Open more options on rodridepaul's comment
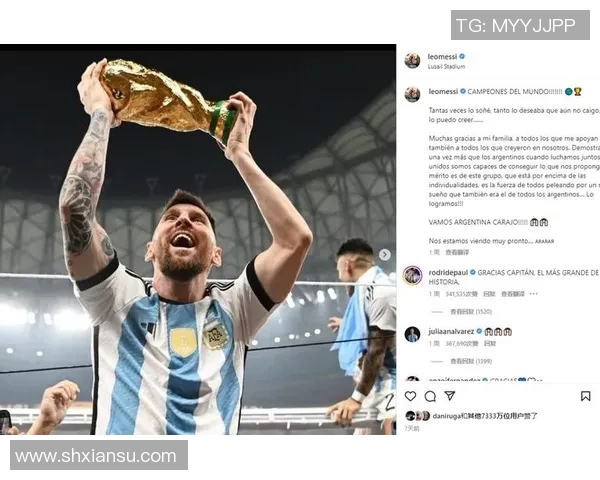 tap(534, 294)
